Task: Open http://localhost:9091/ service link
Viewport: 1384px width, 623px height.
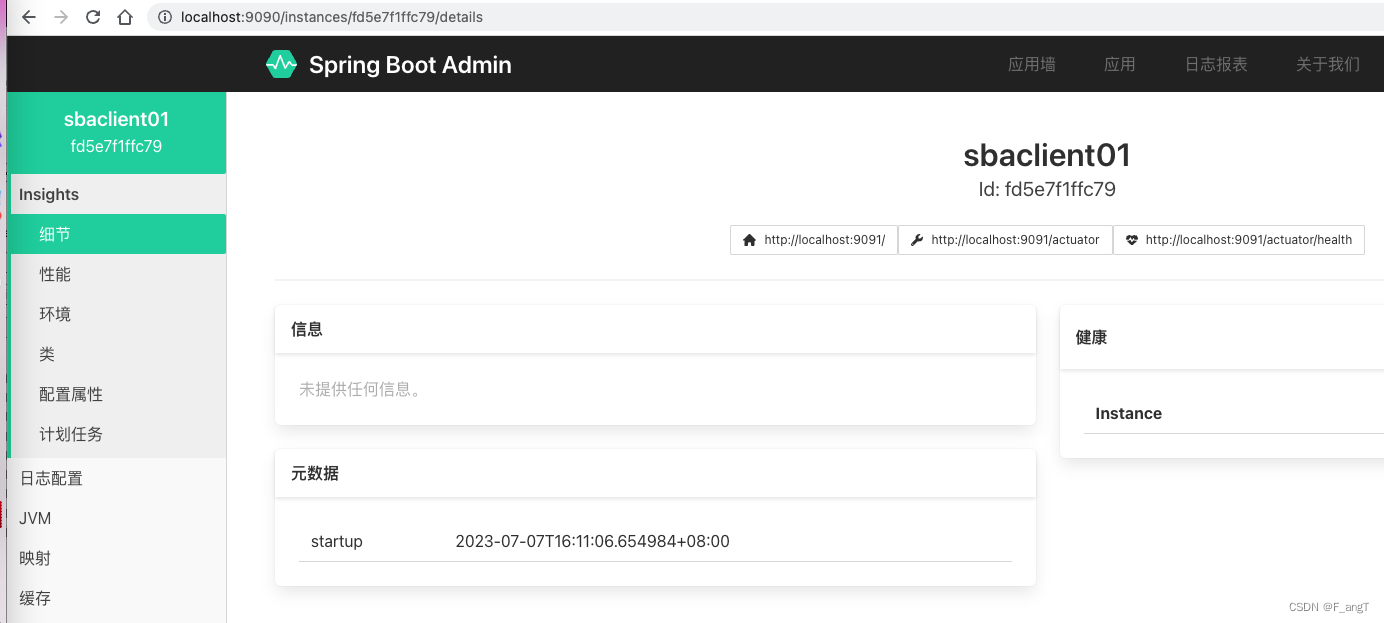Action: pos(814,240)
